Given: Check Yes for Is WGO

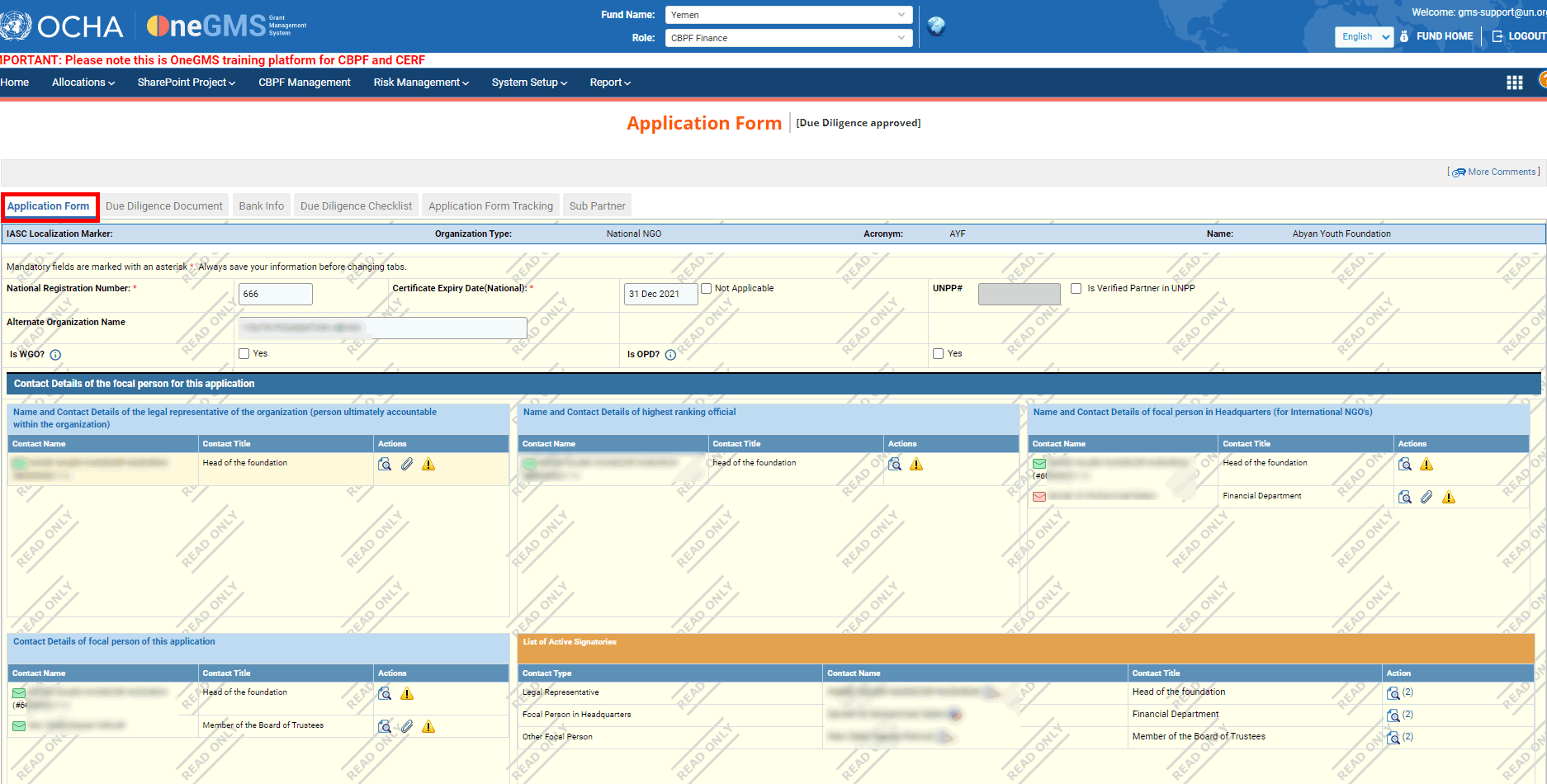Looking at the screenshot, I should pyautogui.click(x=244, y=354).
